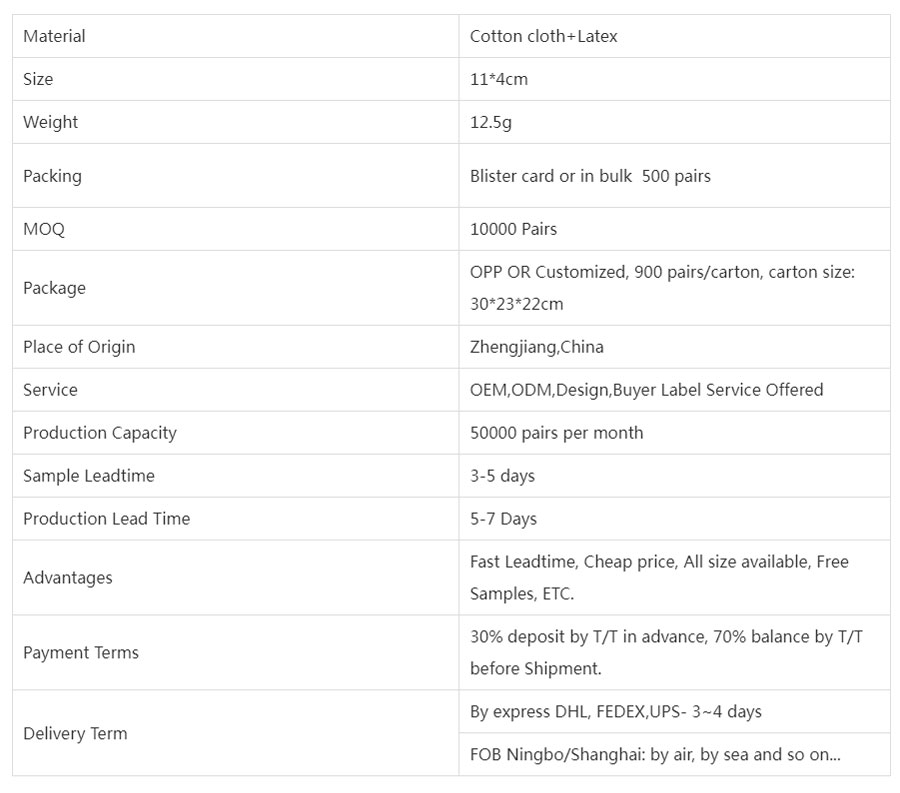
Task: Select the '10000 Pairs' value
Action: [513, 229]
